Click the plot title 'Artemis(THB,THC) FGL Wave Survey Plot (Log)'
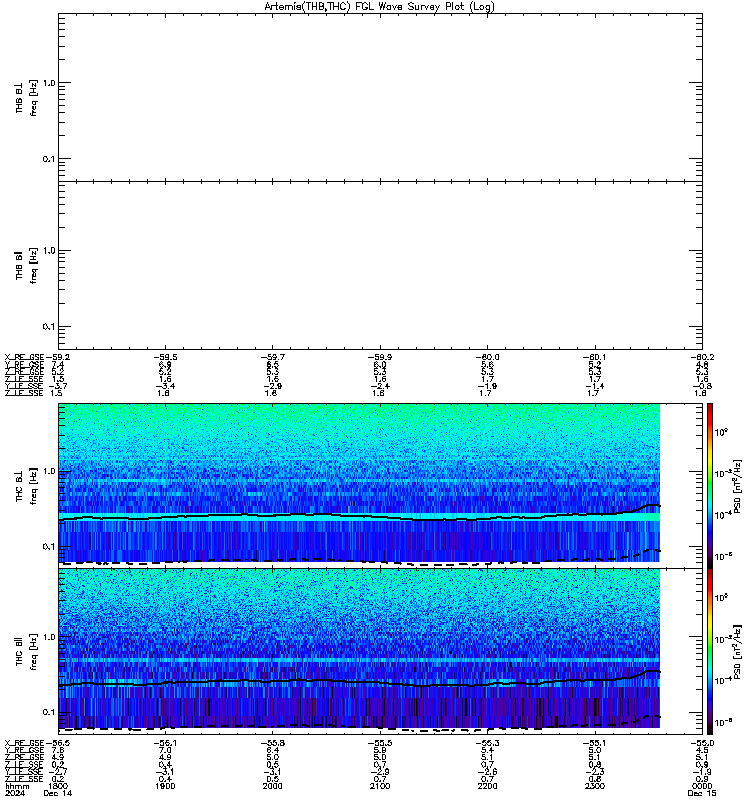Image resolution: width=750 pixels, height=800 pixels. [379, 7]
